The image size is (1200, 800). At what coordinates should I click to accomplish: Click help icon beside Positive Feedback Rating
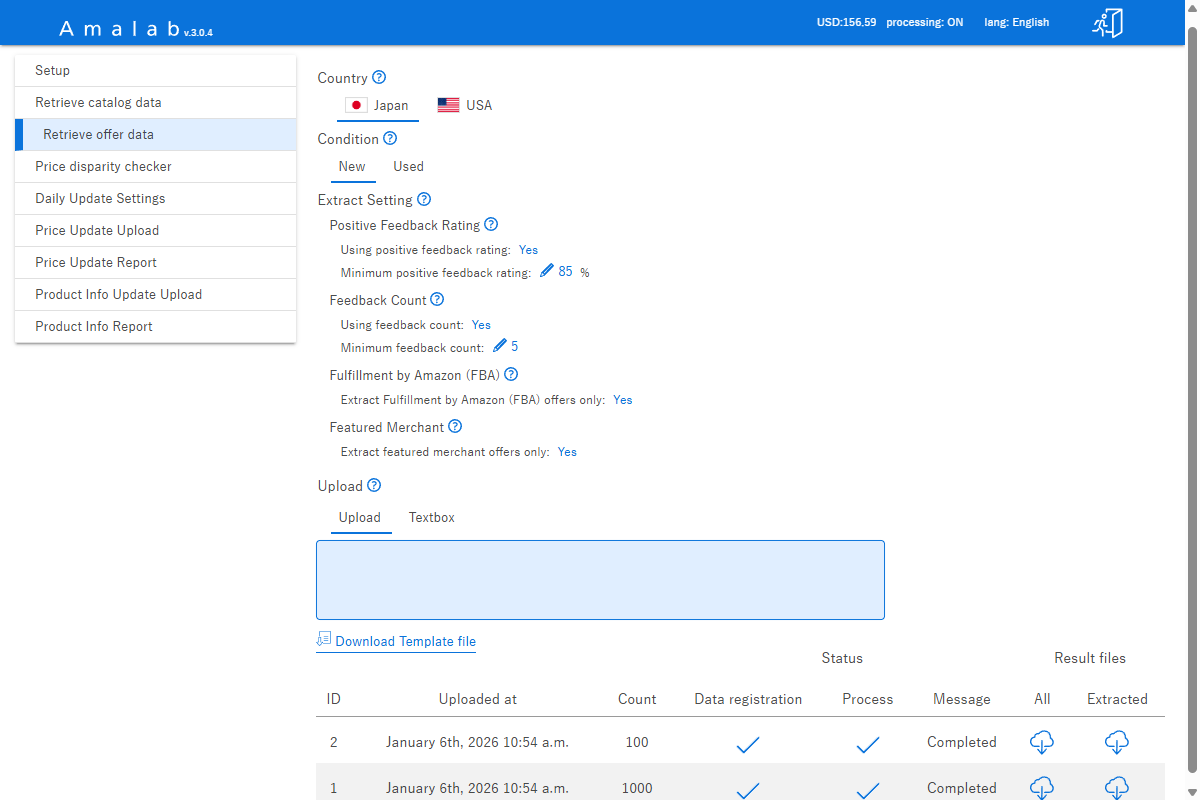(x=491, y=225)
